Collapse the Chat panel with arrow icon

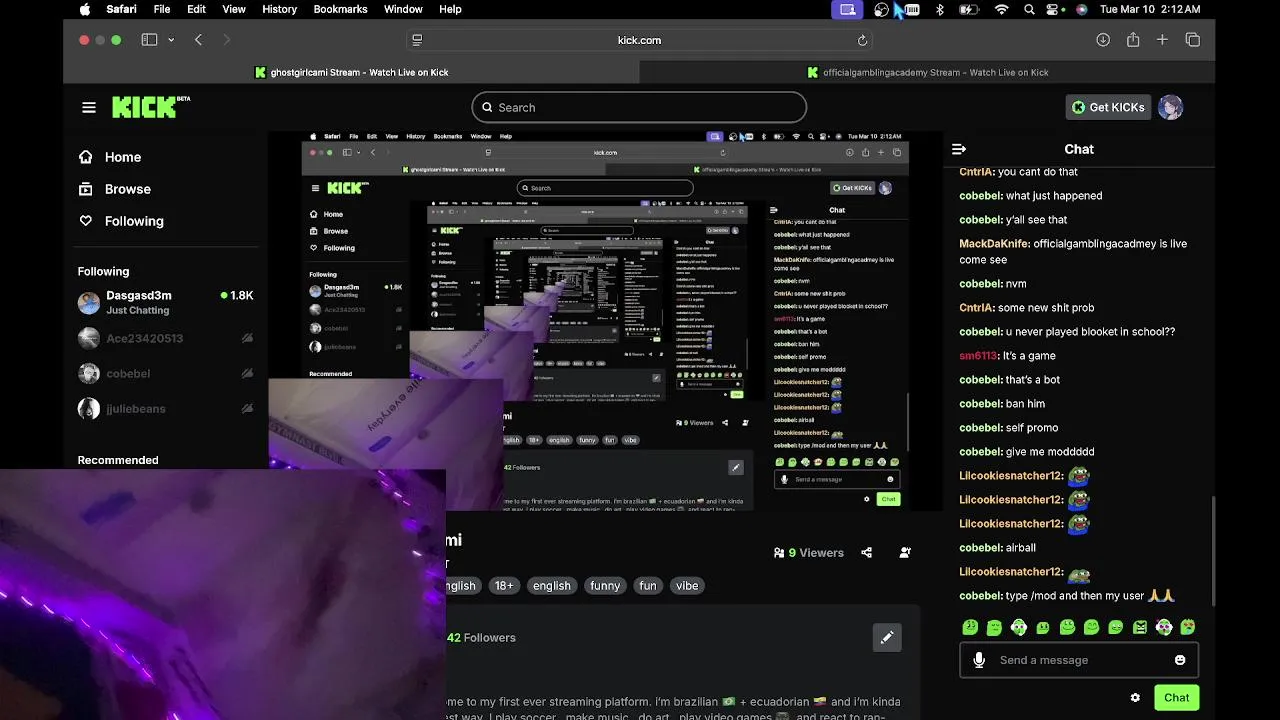(959, 149)
